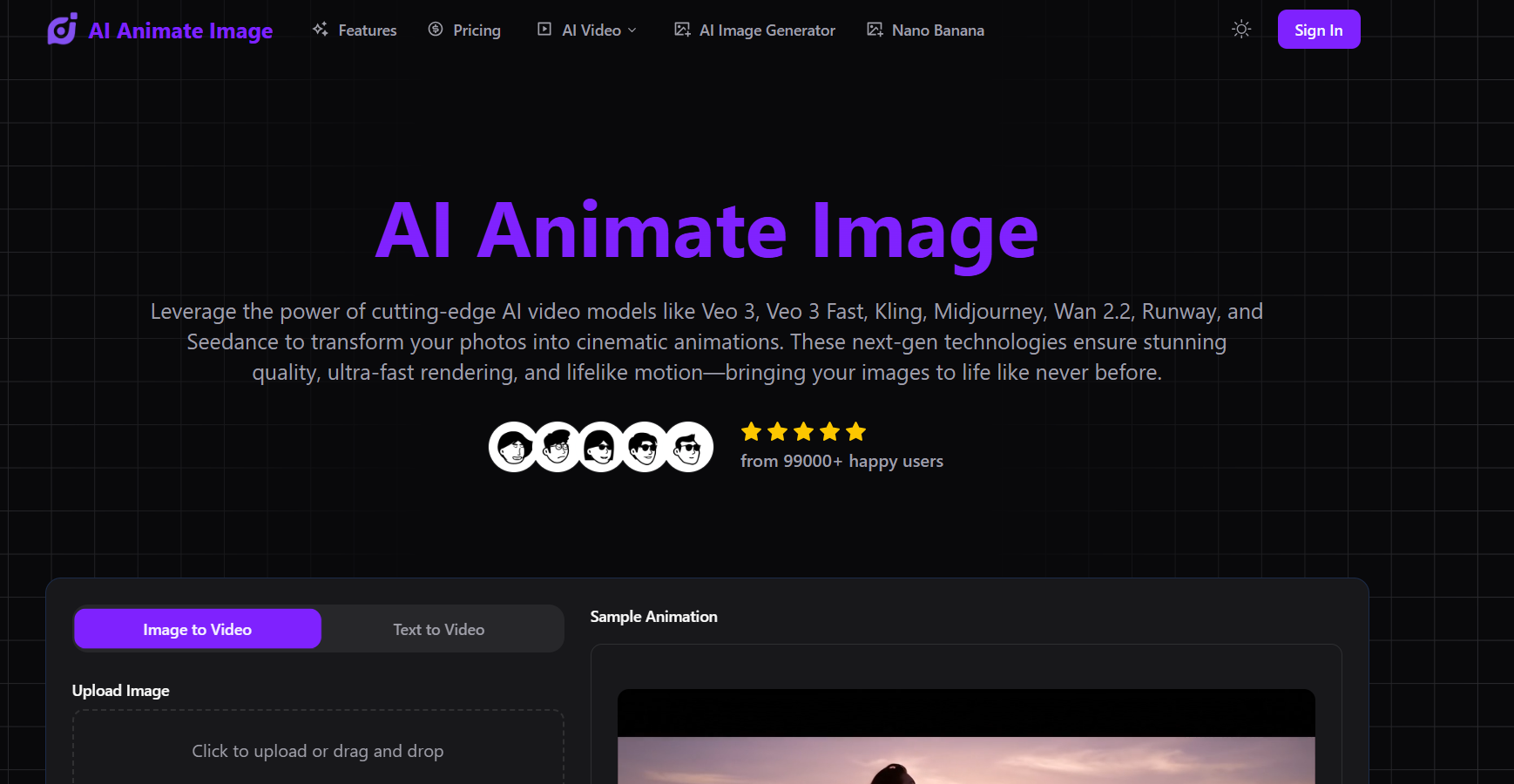Screen dimensions: 1514x784
Task: Click the AI Video play icon
Action: click(x=544, y=30)
